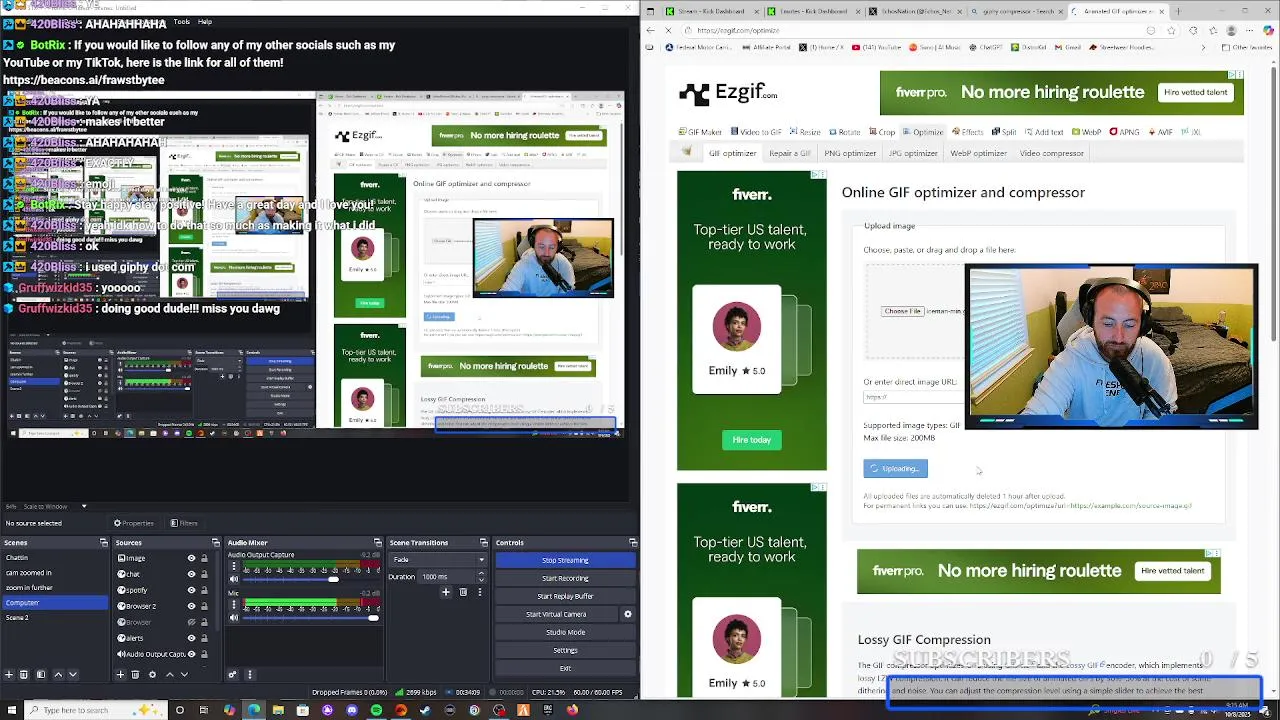Open advanced audio properties gears icon
This screenshot has width=1280, height=720.
(232, 674)
